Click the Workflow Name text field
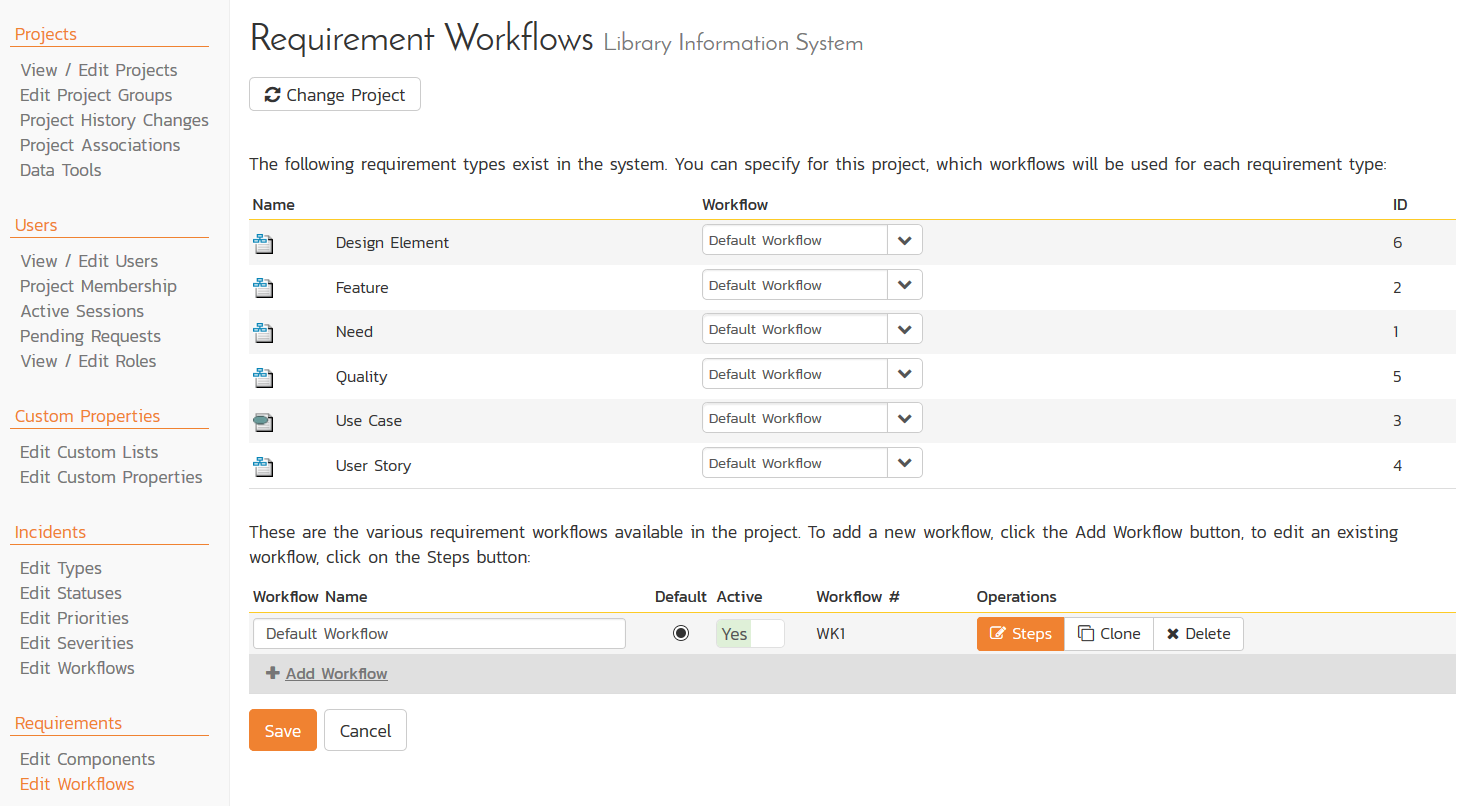This screenshot has width=1475, height=806. [439, 634]
